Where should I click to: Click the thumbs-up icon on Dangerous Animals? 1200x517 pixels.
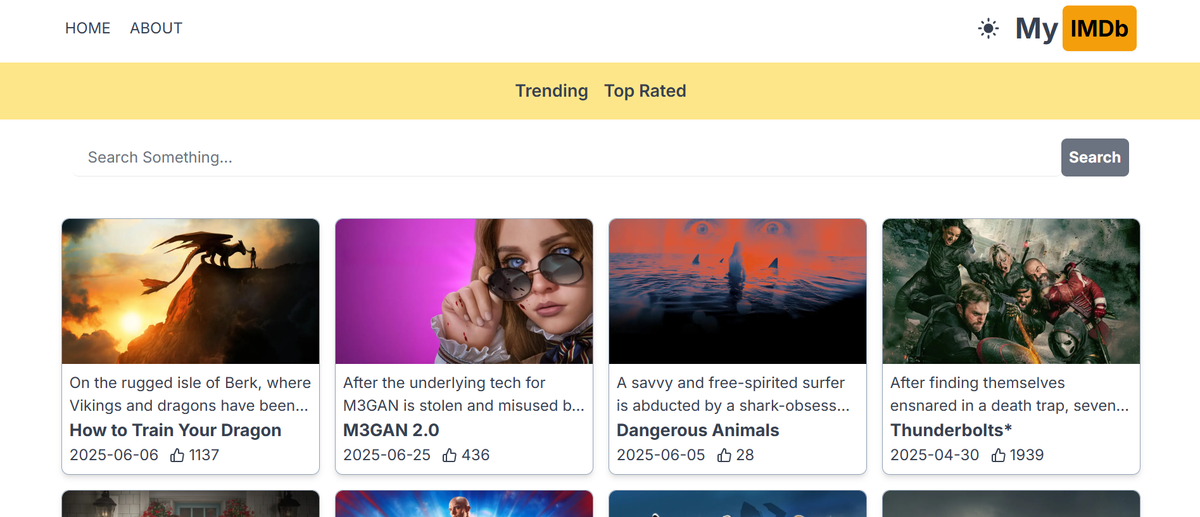tap(724, 455)
